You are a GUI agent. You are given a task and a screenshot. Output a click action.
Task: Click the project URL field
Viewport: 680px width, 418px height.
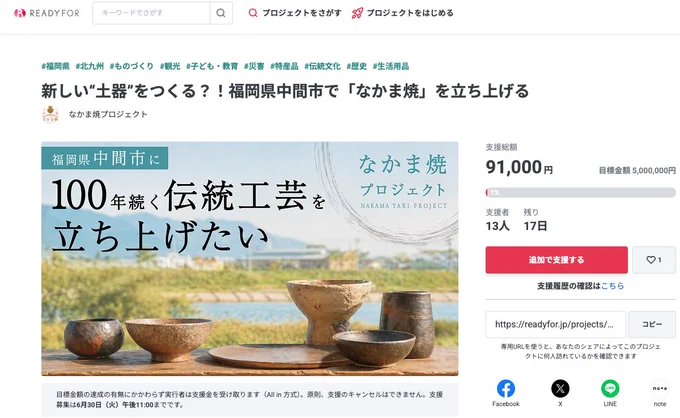point(556,324)
